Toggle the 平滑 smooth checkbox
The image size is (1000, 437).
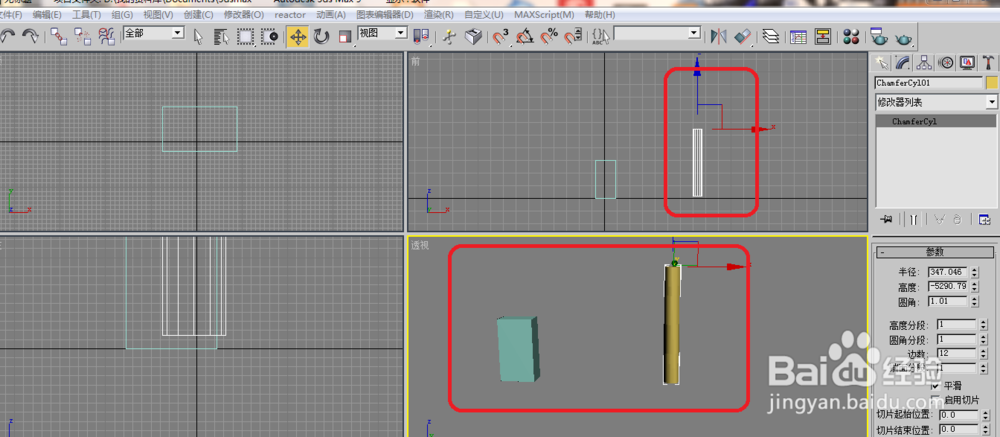[x=936, y=386]
